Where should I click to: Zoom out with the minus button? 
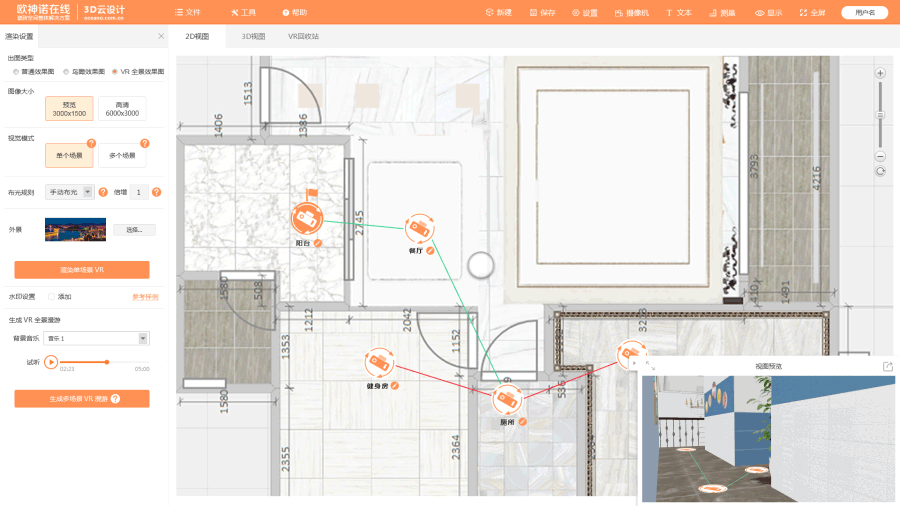tap(880, 156)
